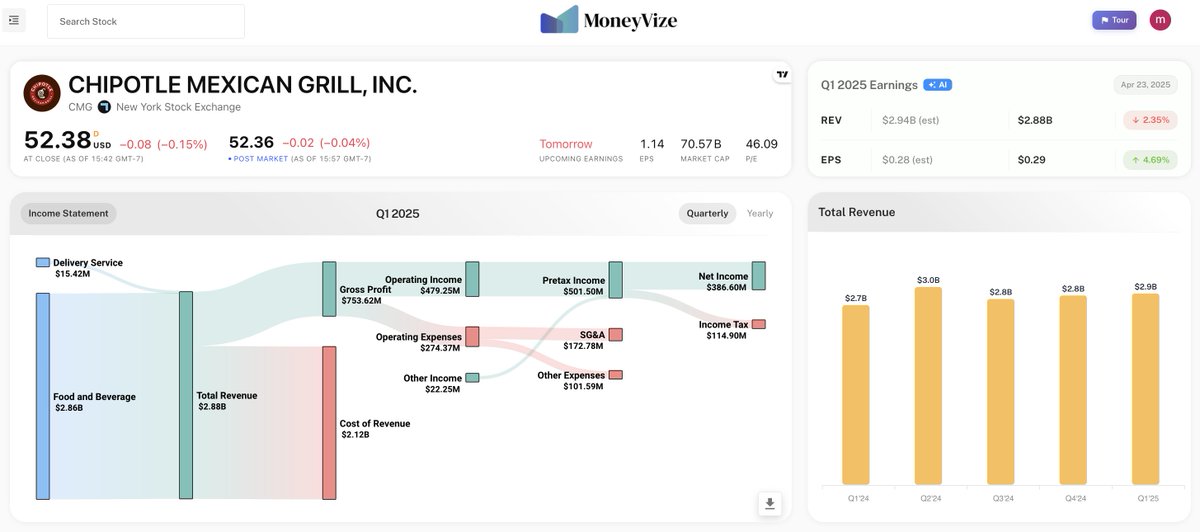The image size is (1200, 532).
Task: Click the Total Revenue chart title
Action: 857,212
